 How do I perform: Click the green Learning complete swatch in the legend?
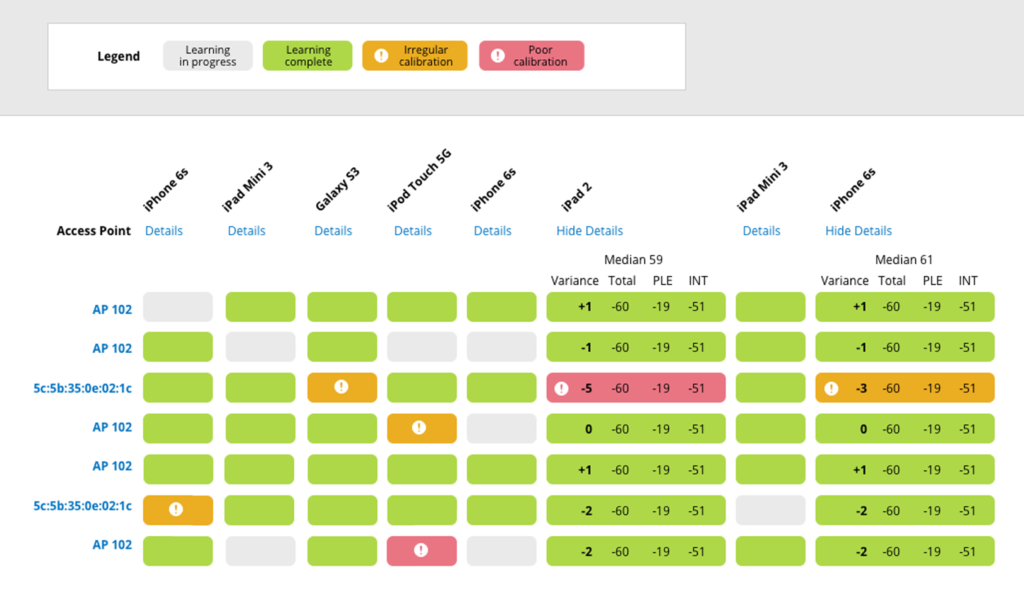[307, 56]
